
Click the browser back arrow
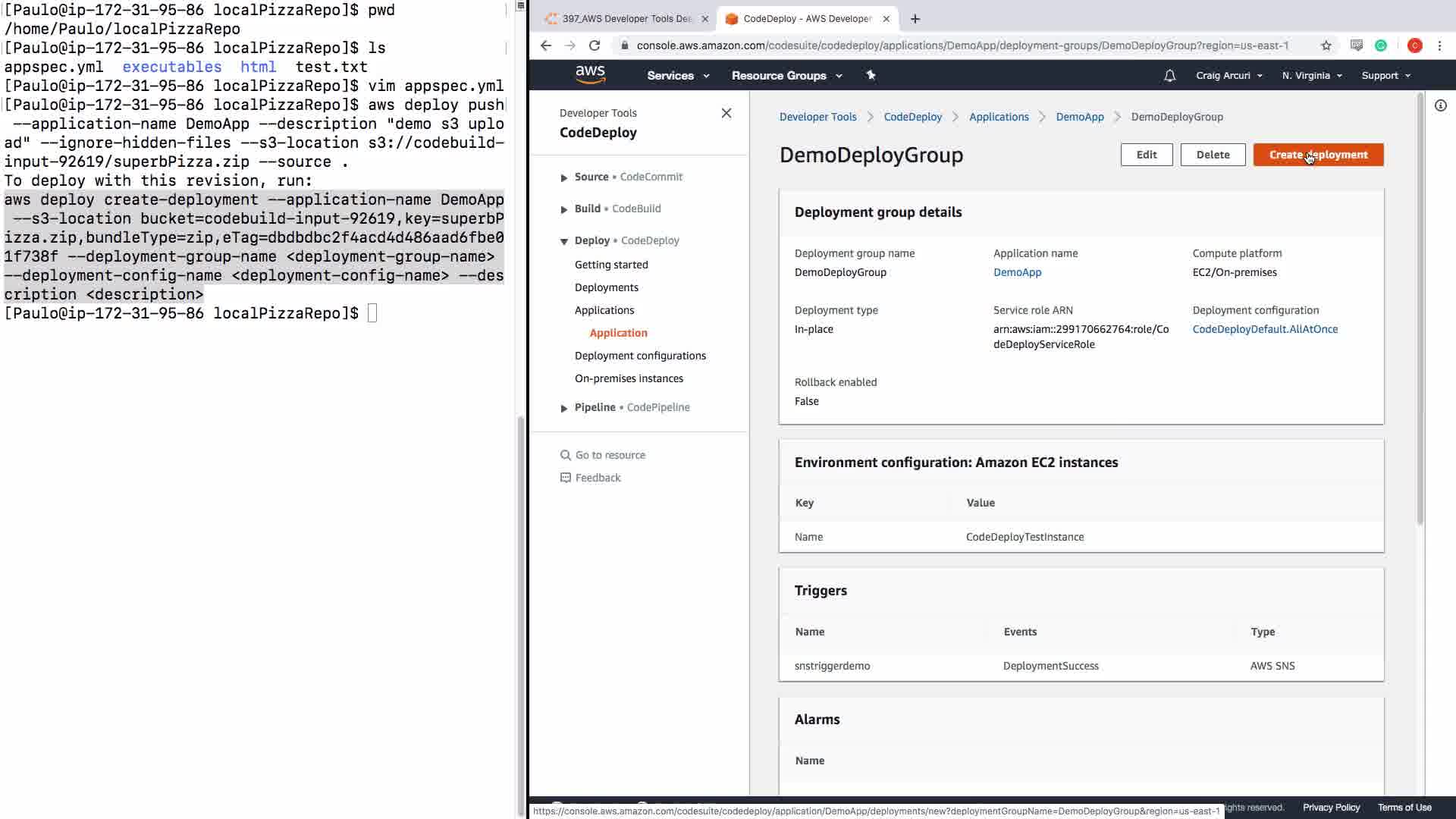(x=546, y=45)
